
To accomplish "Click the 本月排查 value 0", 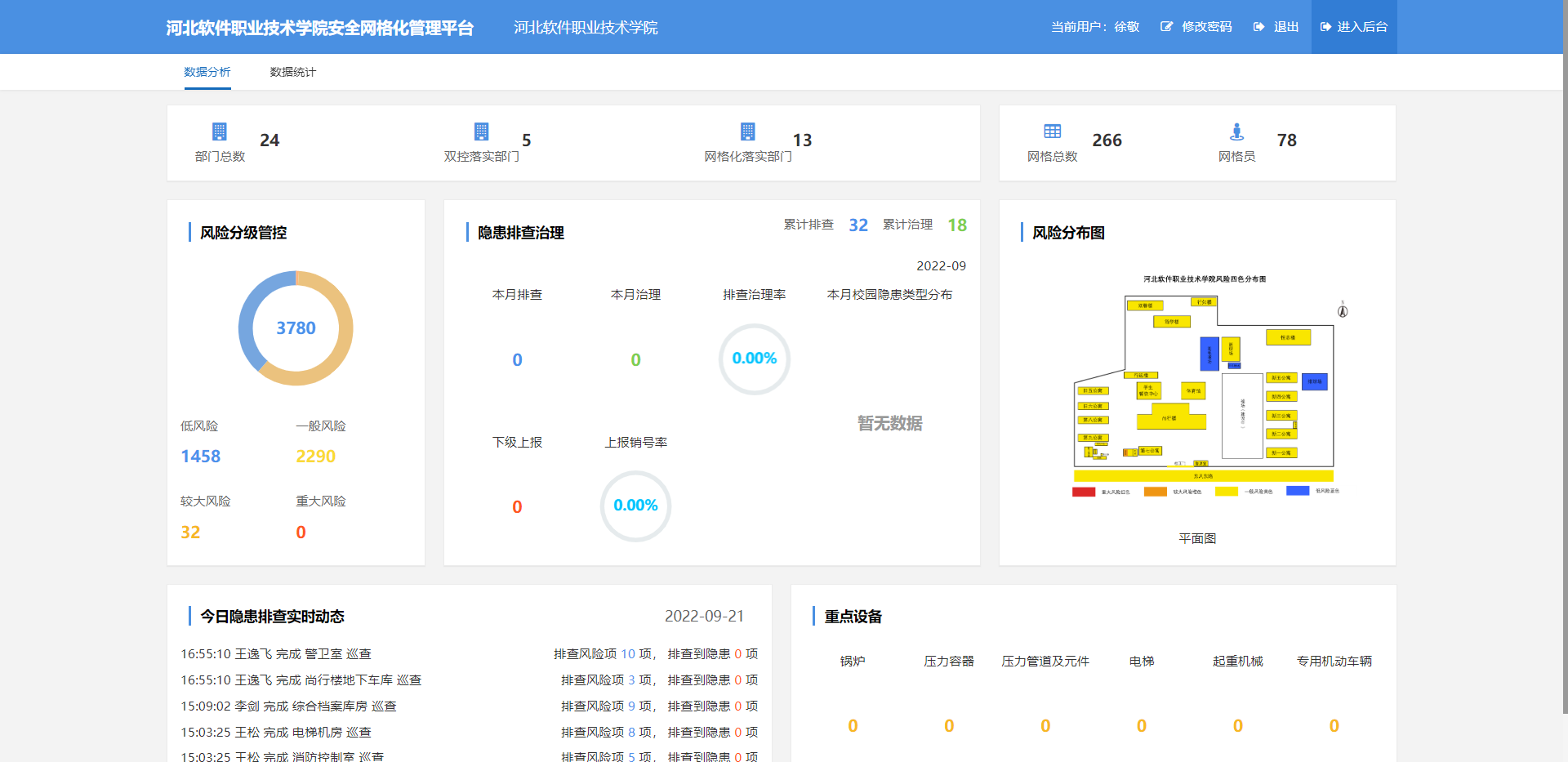I will point(517,360).
